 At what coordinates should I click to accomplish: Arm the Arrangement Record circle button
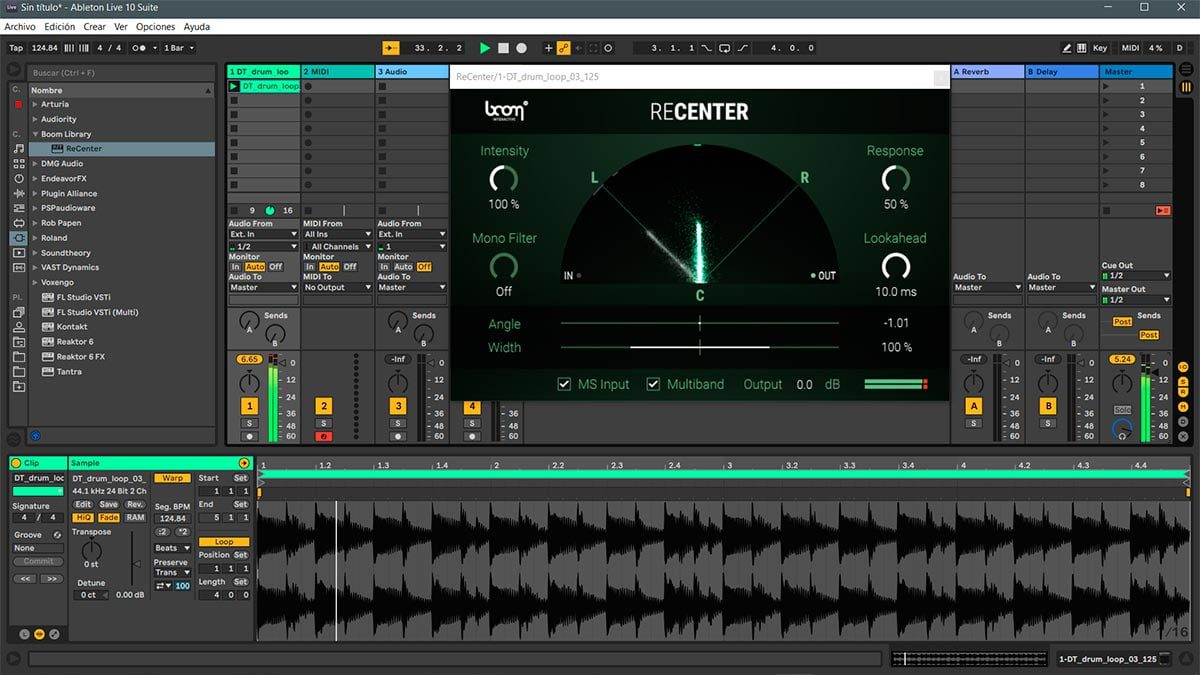point(521,48)
